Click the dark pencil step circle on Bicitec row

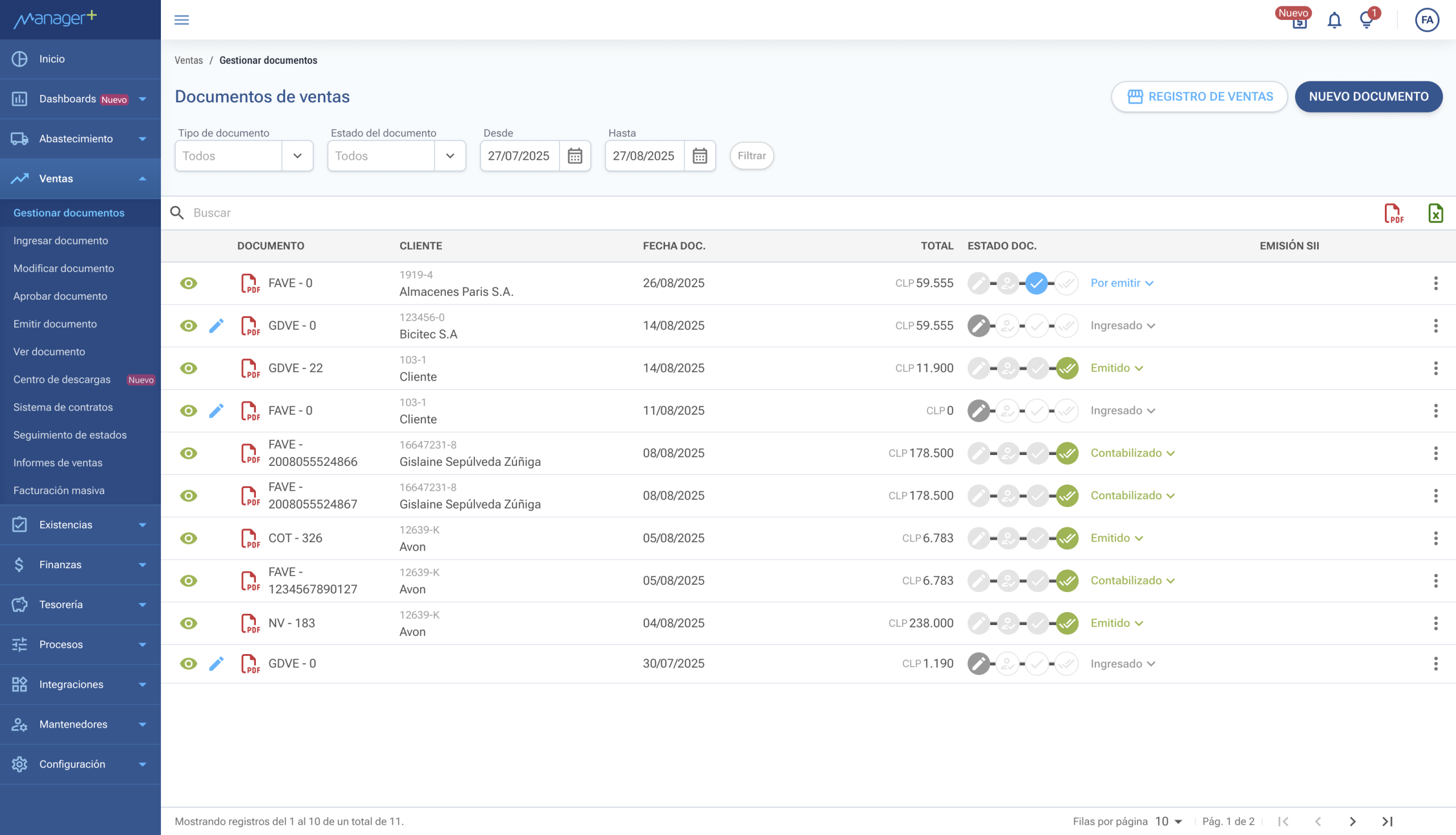tap(978, 326)
